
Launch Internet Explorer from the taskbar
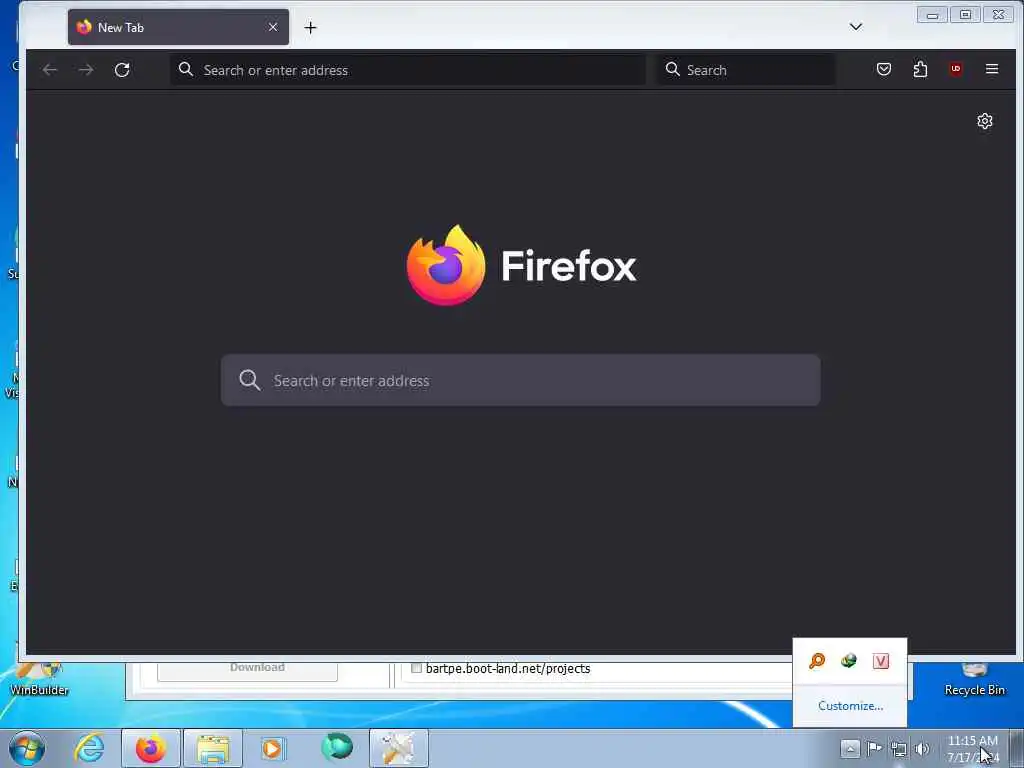(89, 748)
